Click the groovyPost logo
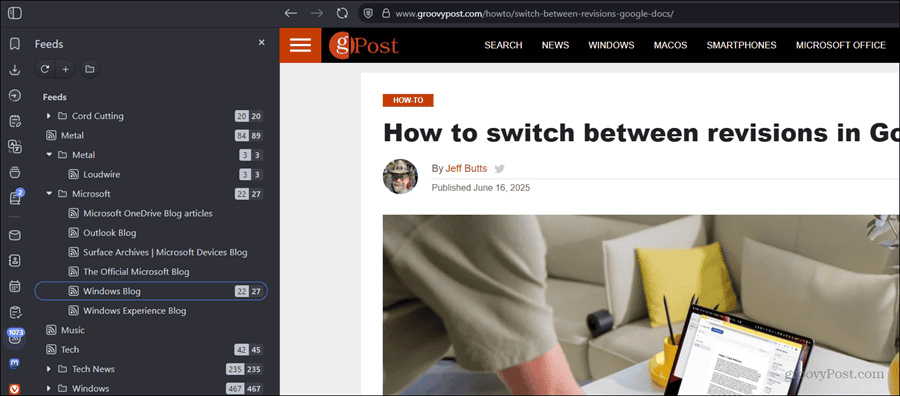The height and width of the screenshot is (397, 900). (364, 45)
